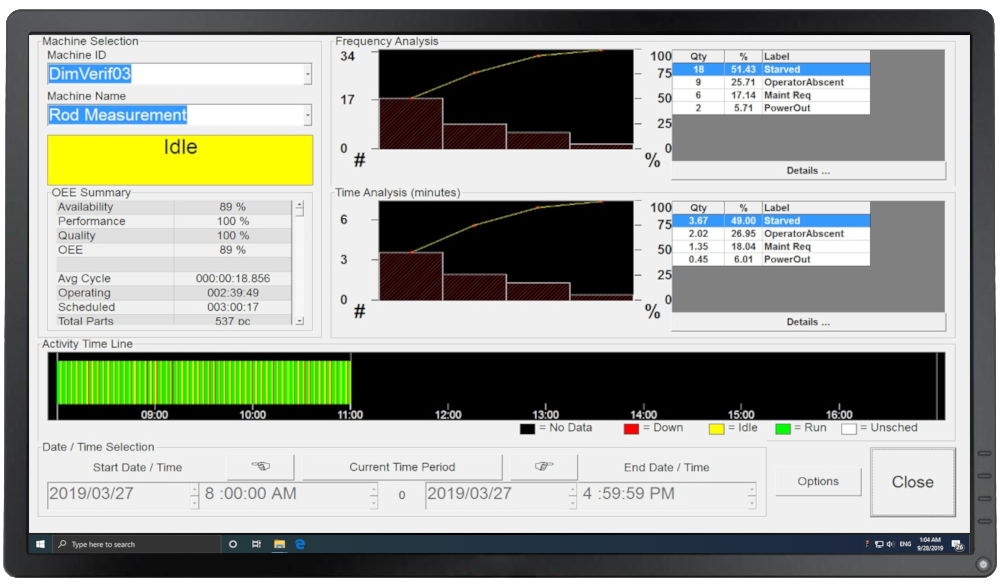Open Microsoft Edge from the taskbar
This screenshot has height=587, width=1000.
(x=300, y=544)
